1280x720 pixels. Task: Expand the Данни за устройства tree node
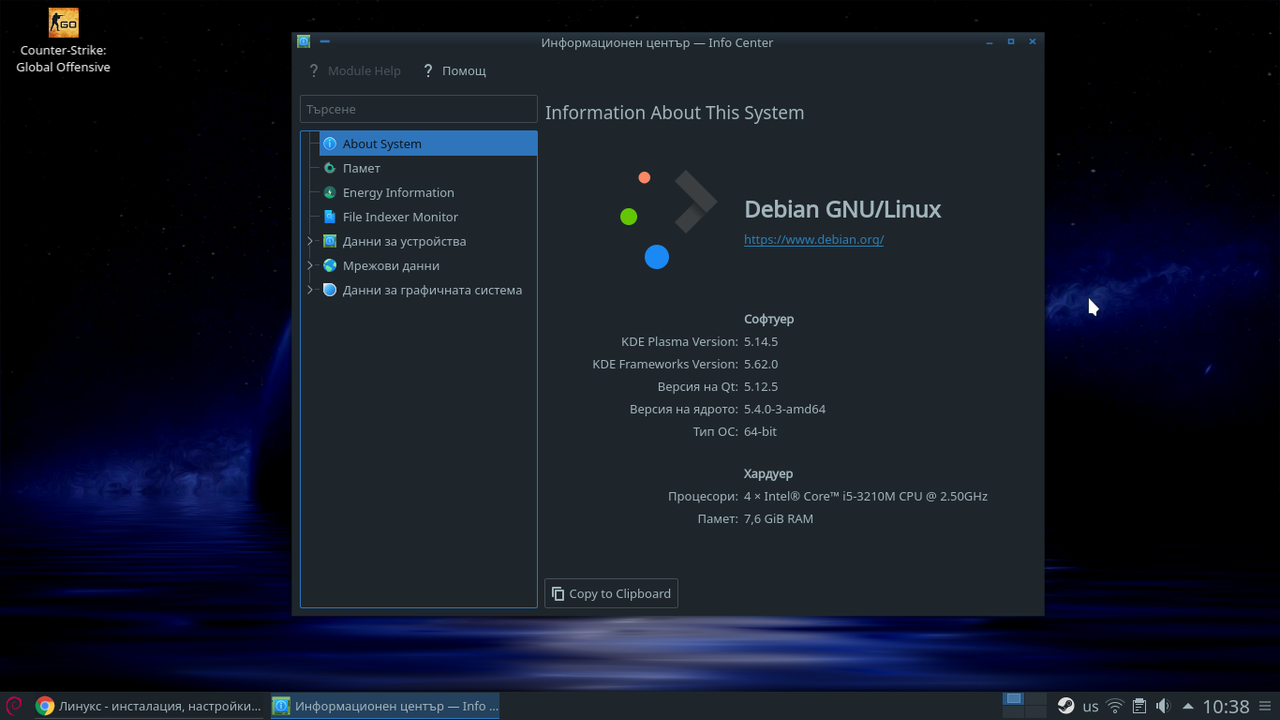(x=310, y=241)
